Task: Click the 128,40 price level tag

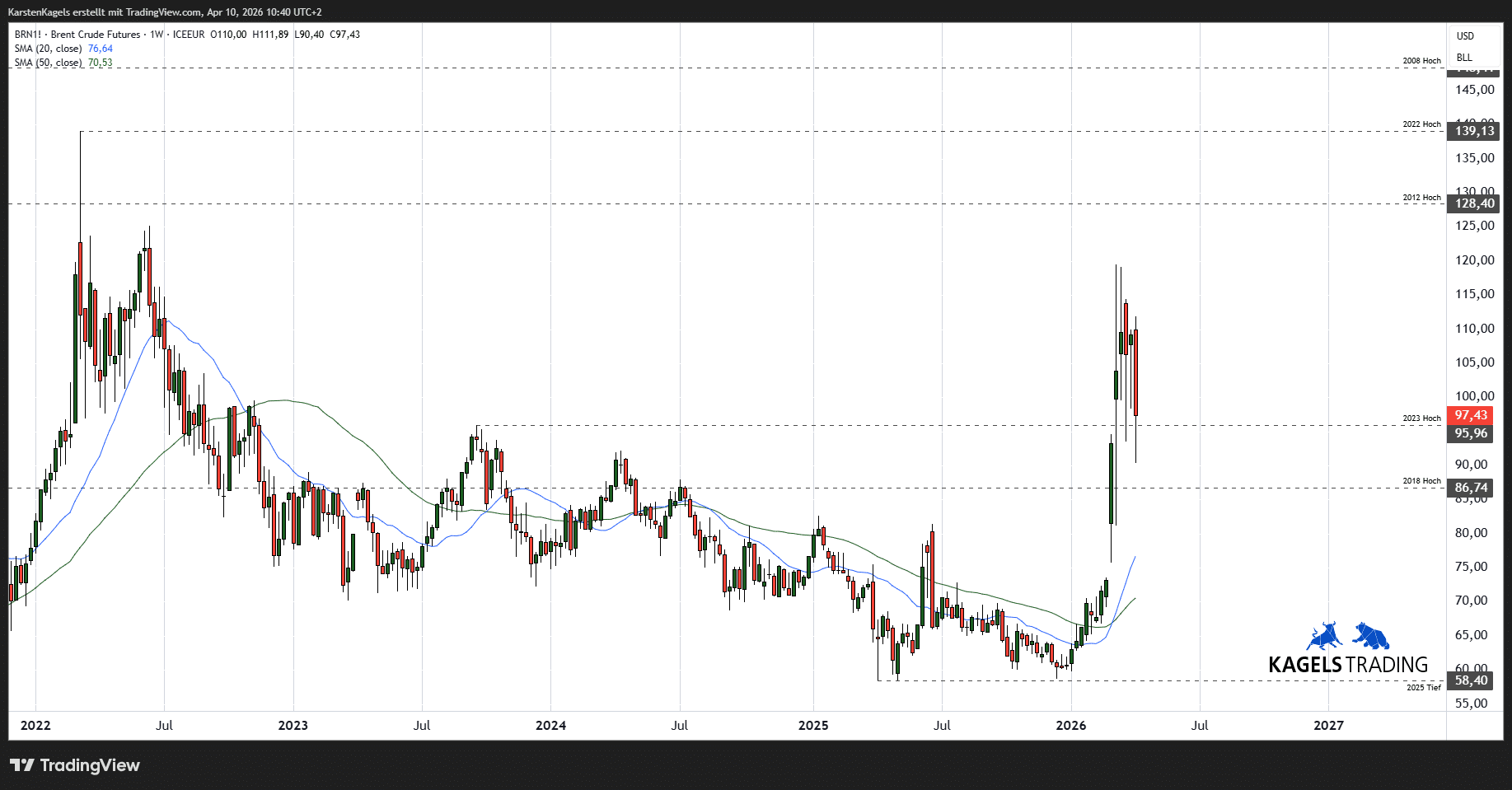Action: click(x=1473, y=203)
